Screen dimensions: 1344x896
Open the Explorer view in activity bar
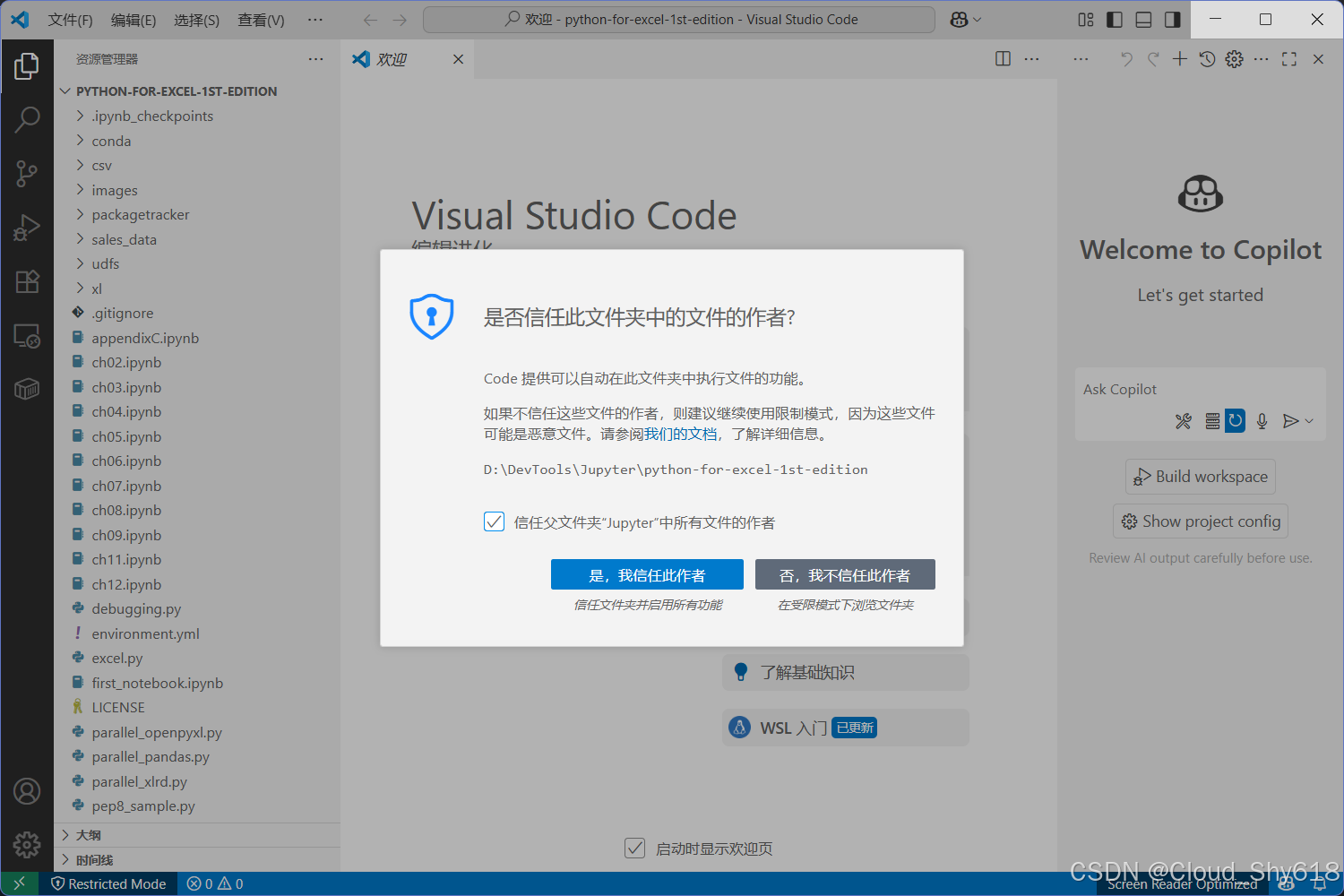tap(27, 65)
